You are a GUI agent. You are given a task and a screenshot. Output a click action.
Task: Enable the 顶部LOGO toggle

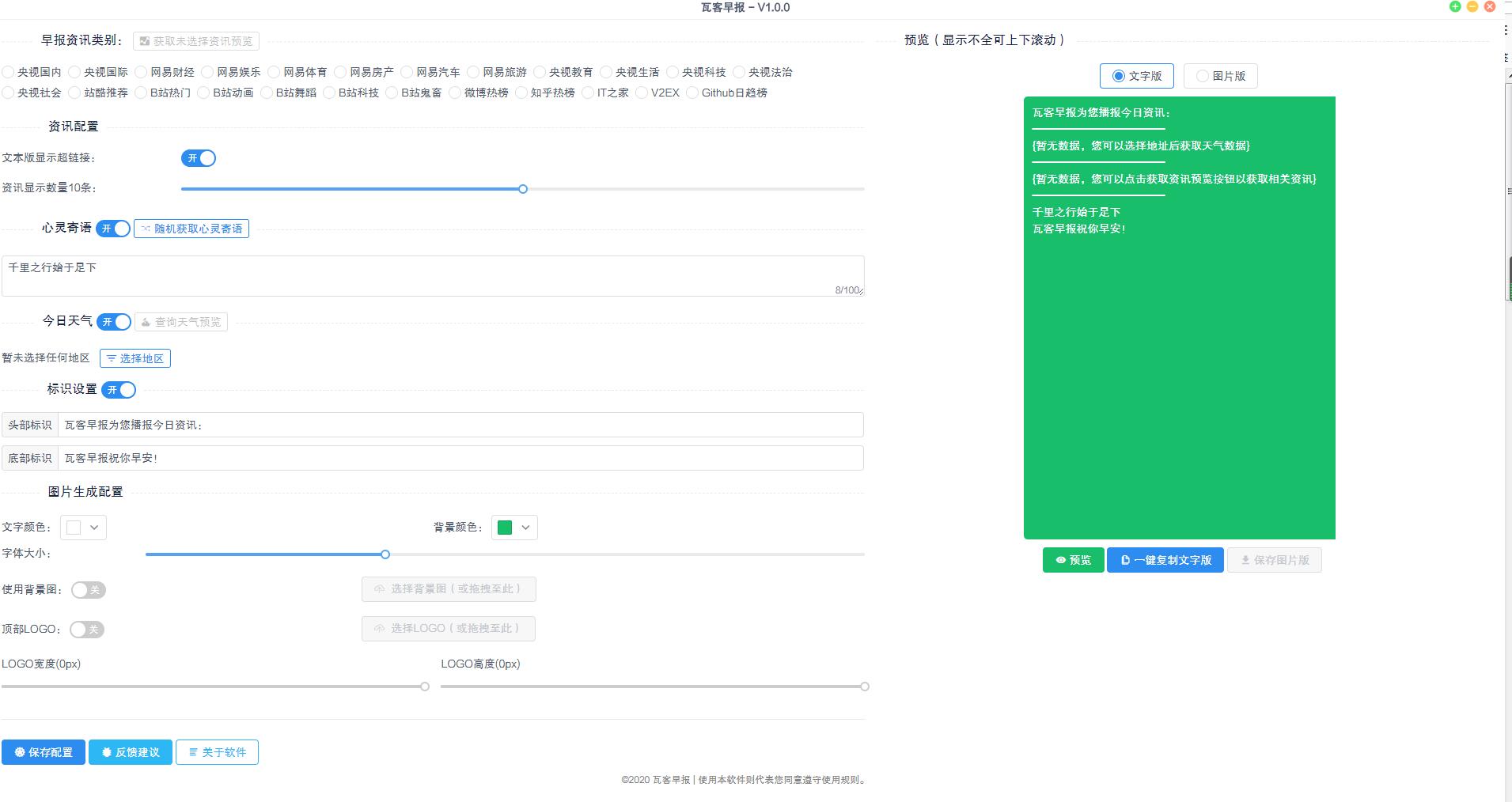click(88, 630)
